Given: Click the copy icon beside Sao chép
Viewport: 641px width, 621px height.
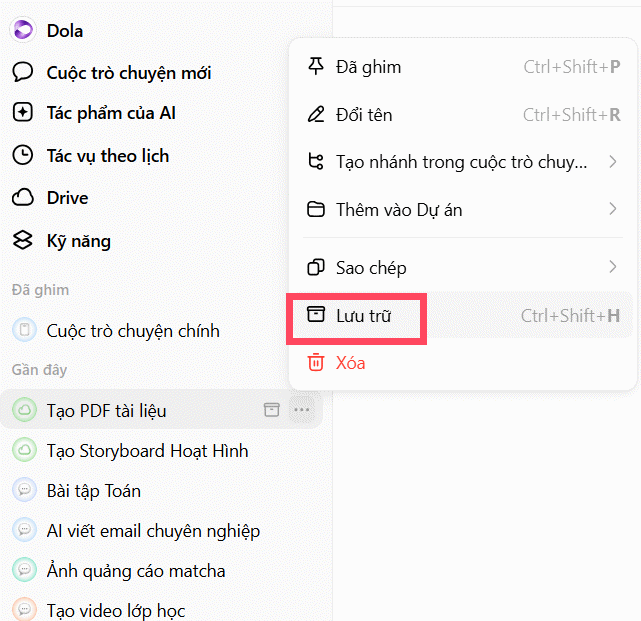Looking at the screenshot, I should 316,267.
